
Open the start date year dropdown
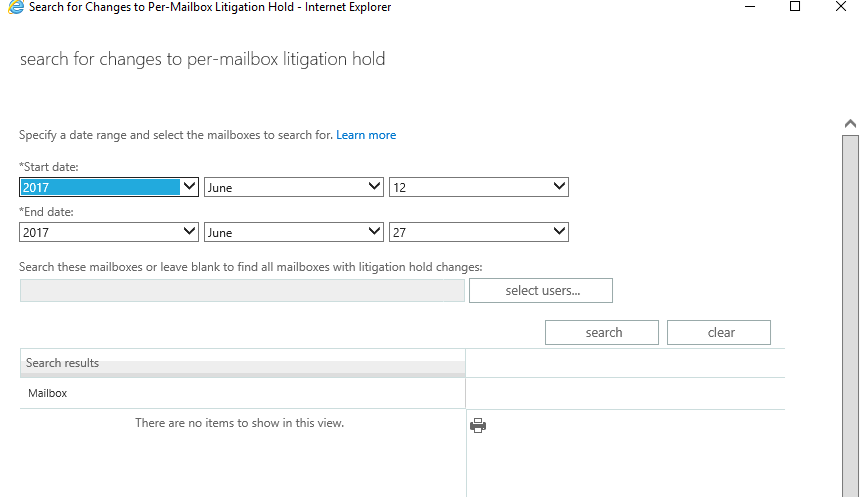click(x=109, y=187)
